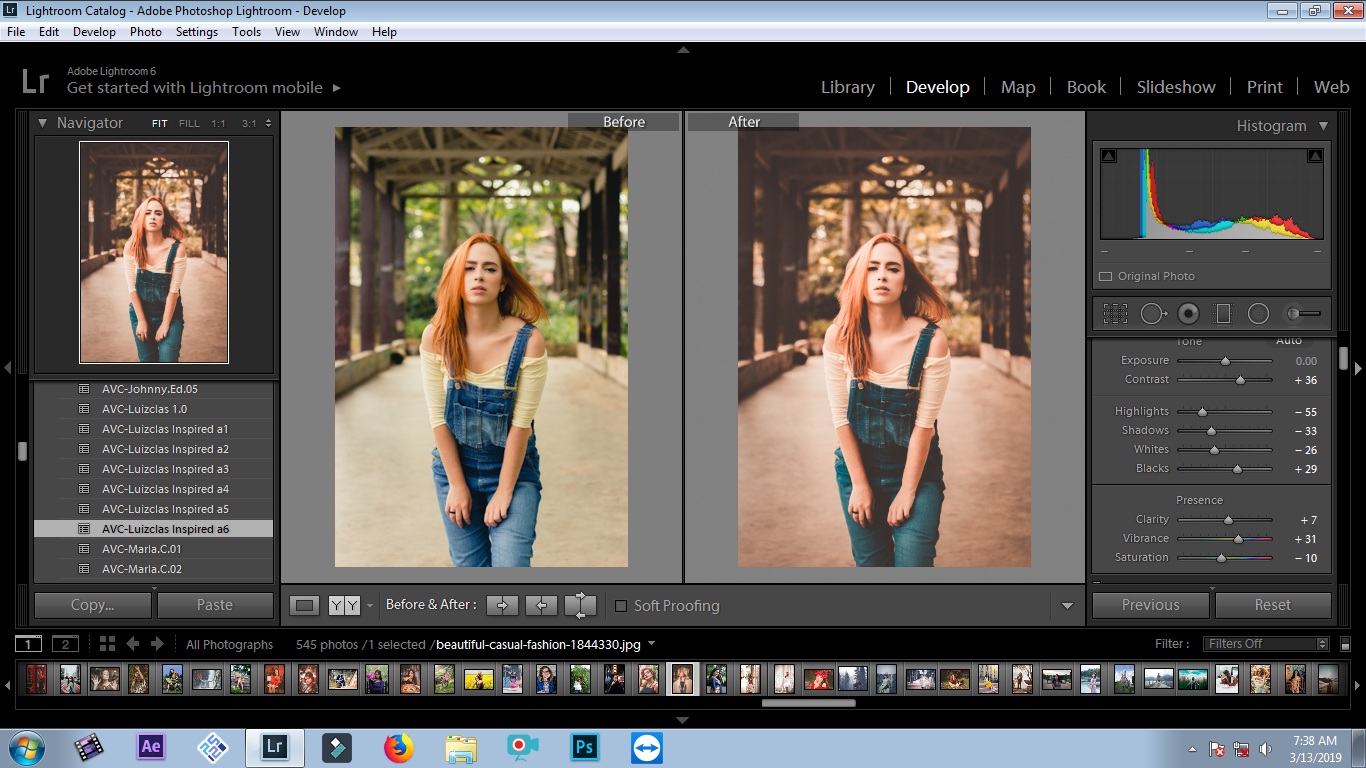Open the Photo menu
This screenshot has width=1366, height=768.
point(145,32)
